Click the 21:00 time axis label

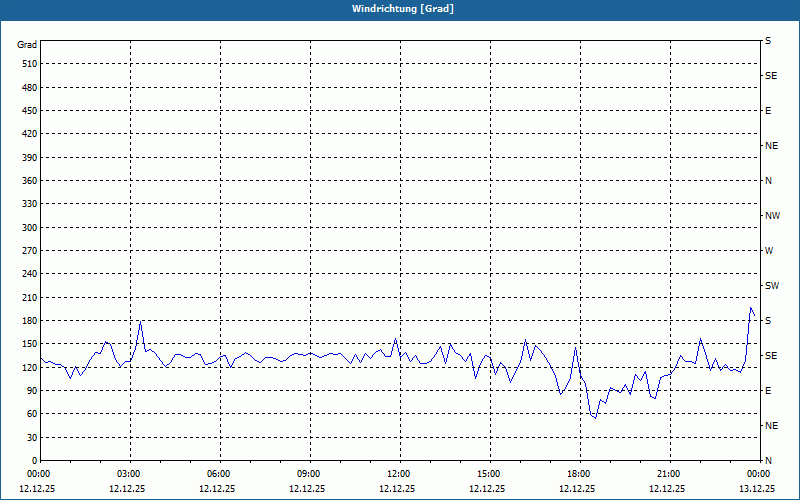click(670, 474)
